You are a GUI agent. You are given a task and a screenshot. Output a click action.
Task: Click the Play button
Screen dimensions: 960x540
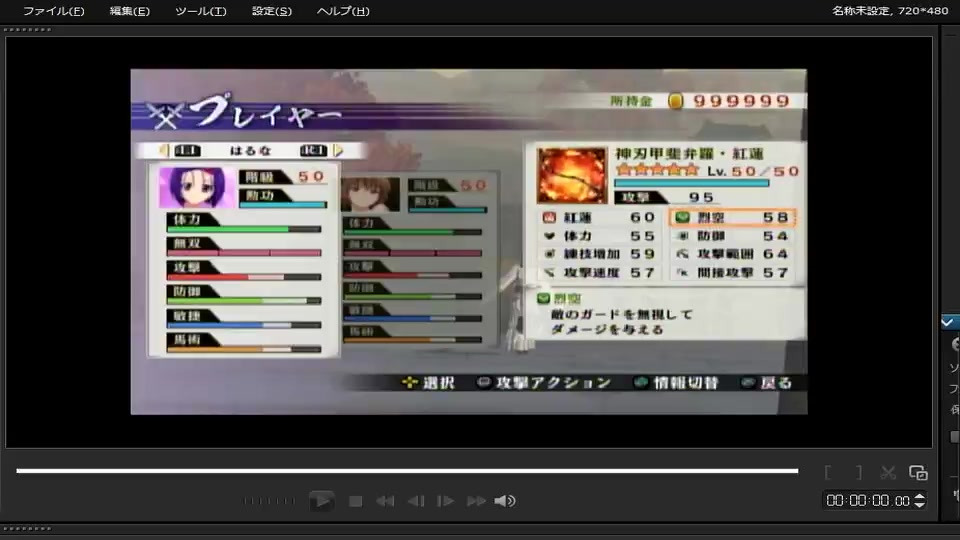pyautogui.click(x=321, y=501)
